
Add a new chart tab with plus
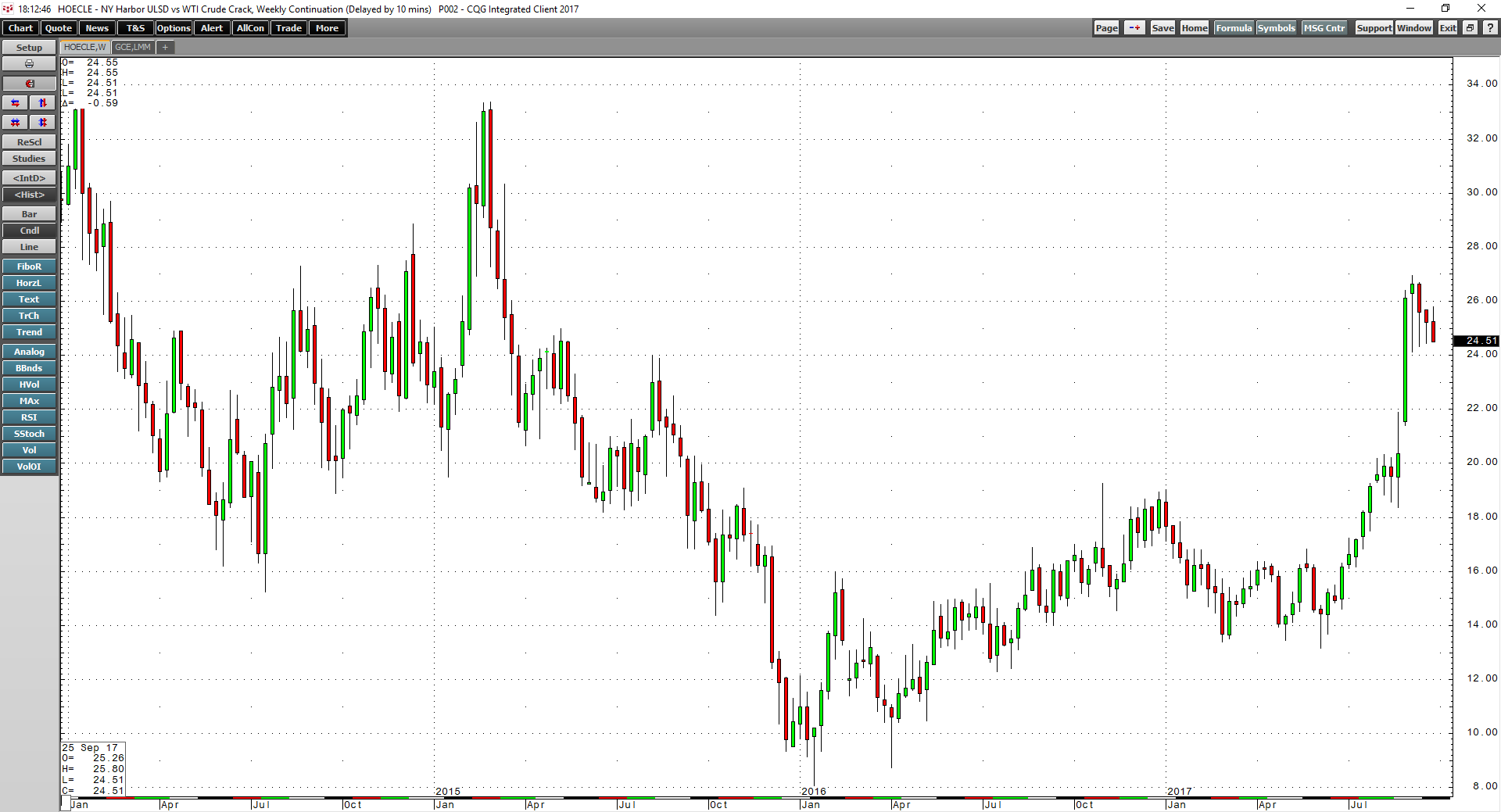point(165,48)
